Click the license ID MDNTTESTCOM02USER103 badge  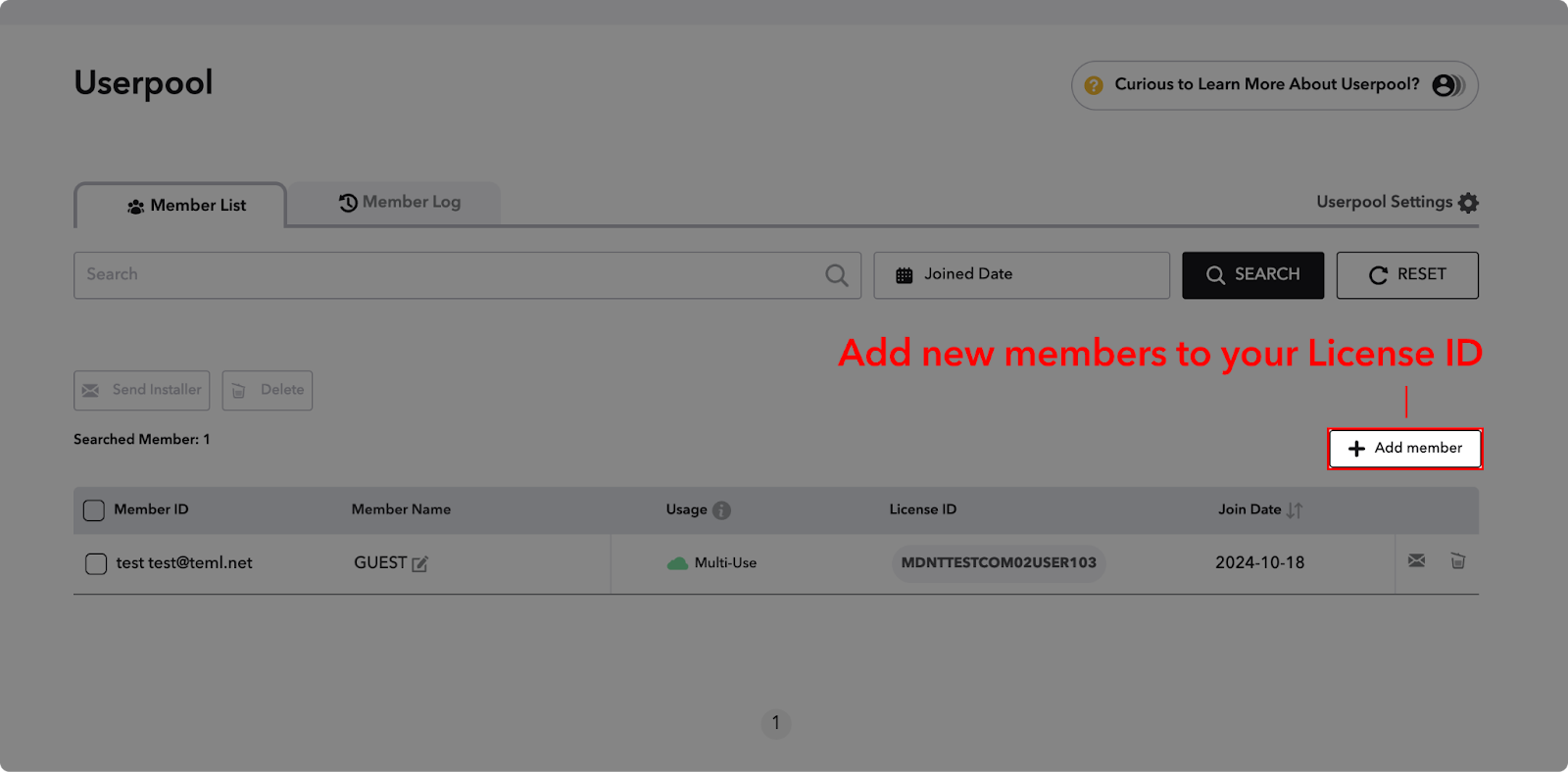(999, 563)
